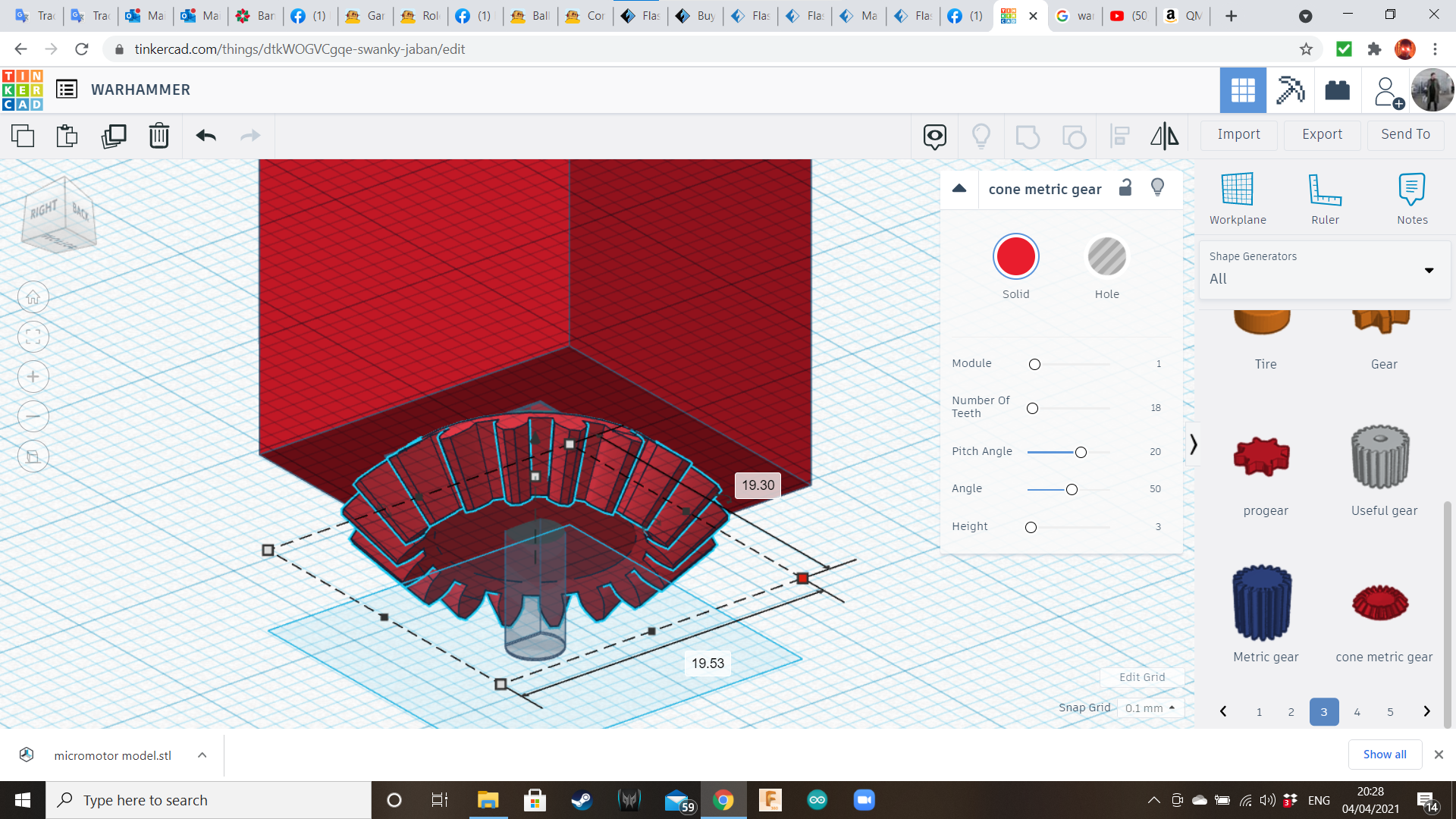Open the Snap Grid 0.1 mm dropdown
Screen dimensions: 1456x819
[1150, 708]
